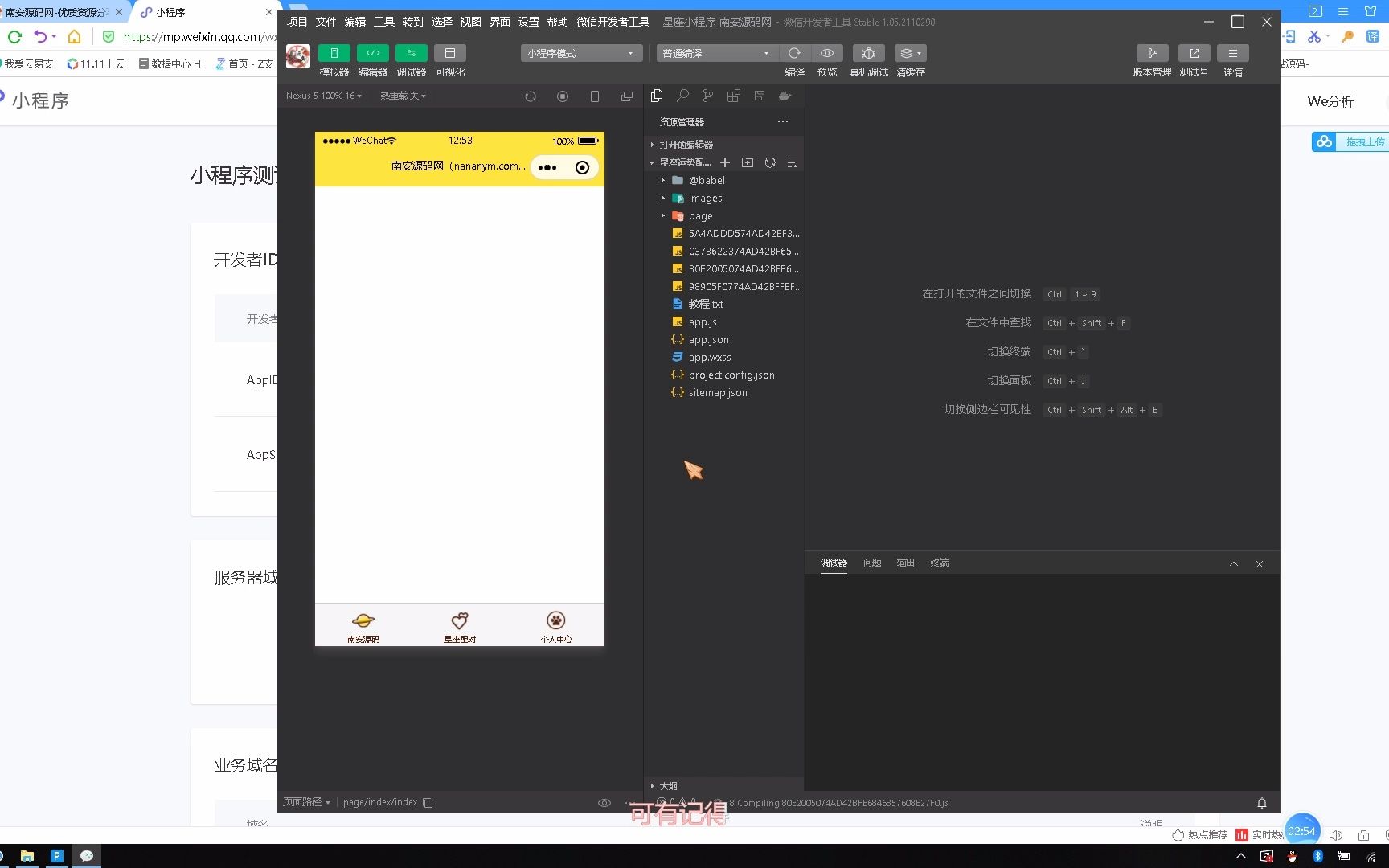
Task: Click the notification bell in status bar
Action: point(1262,803)
